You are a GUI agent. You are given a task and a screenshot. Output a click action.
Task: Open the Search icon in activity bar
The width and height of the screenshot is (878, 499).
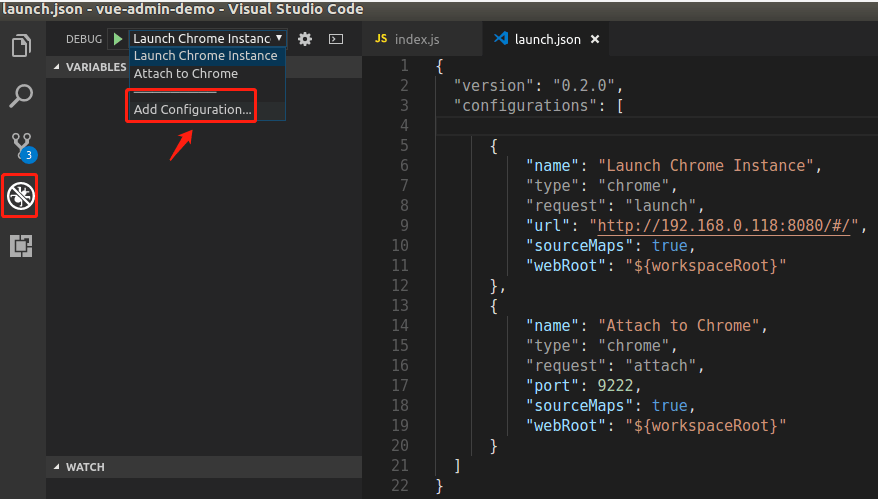21,96
